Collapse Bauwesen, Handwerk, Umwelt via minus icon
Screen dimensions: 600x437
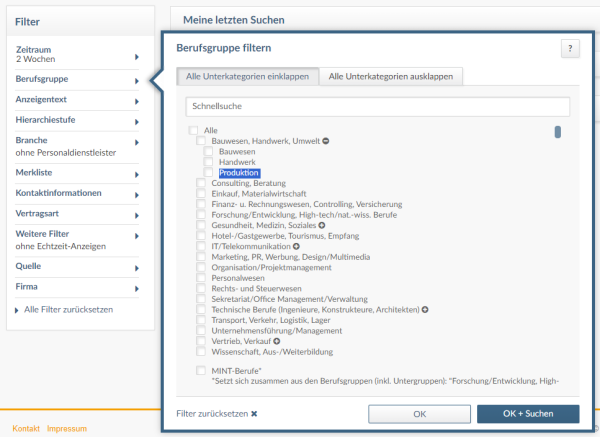(326, 141)
